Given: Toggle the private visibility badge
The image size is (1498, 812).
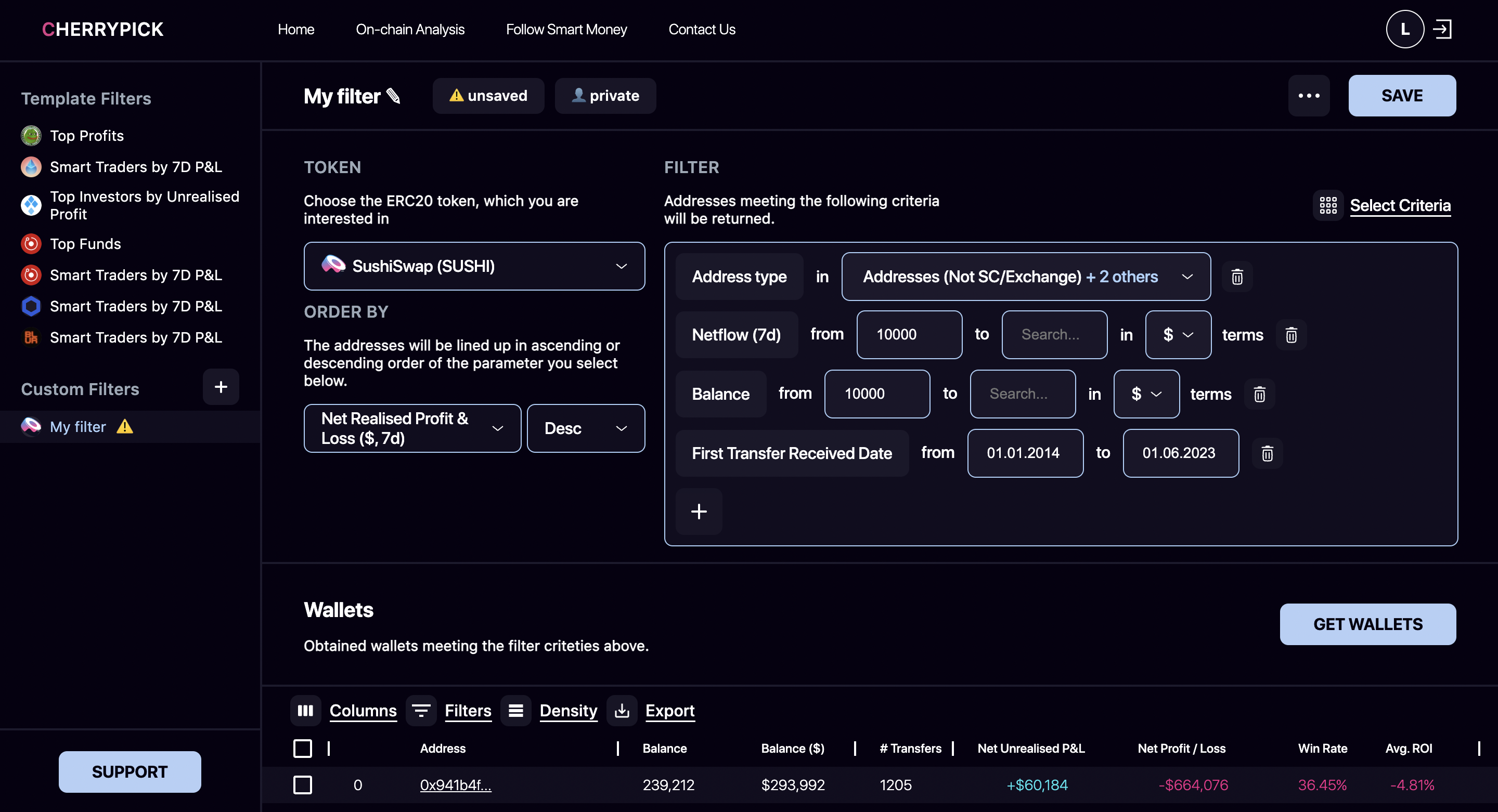Looking at the screenshot, I should [x=605, y=96].
